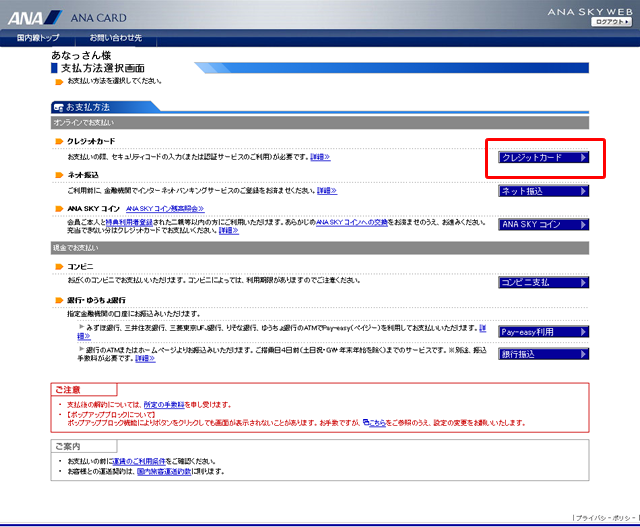Open 詳細 link for bank ATM transfer description

point(145,358)
